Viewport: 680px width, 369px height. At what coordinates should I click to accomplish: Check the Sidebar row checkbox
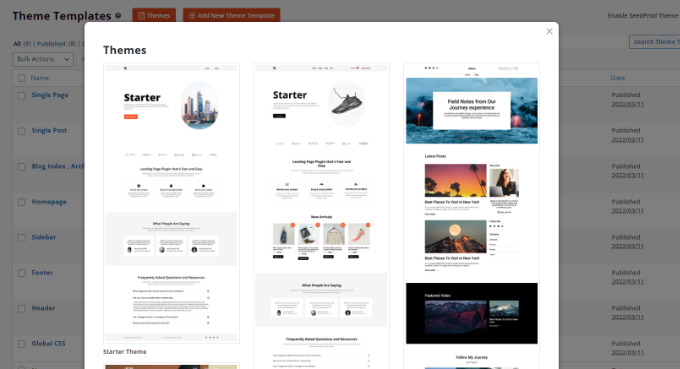click(21, 238)
